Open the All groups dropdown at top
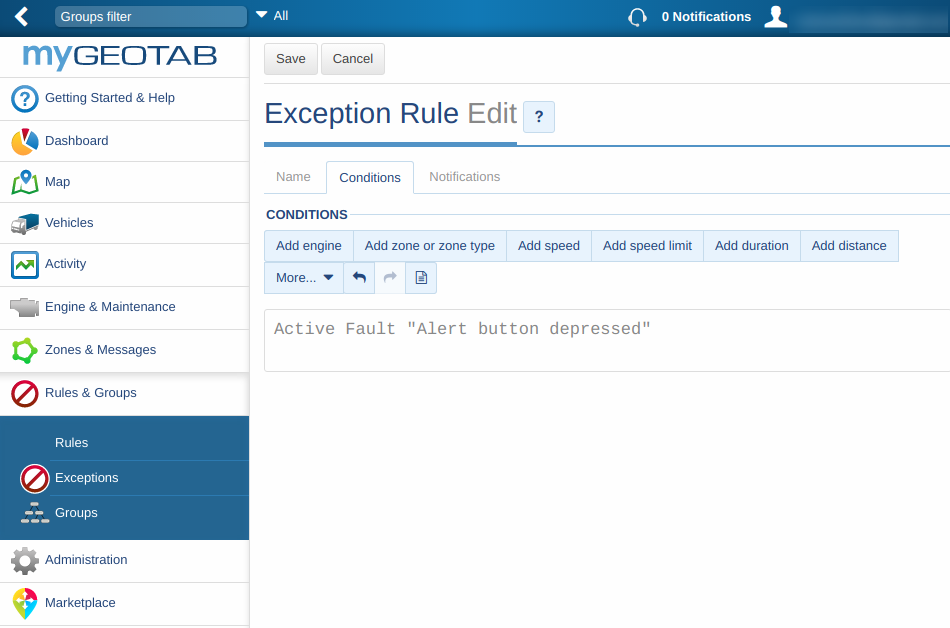The image size is (950, 628). point(272,16)
